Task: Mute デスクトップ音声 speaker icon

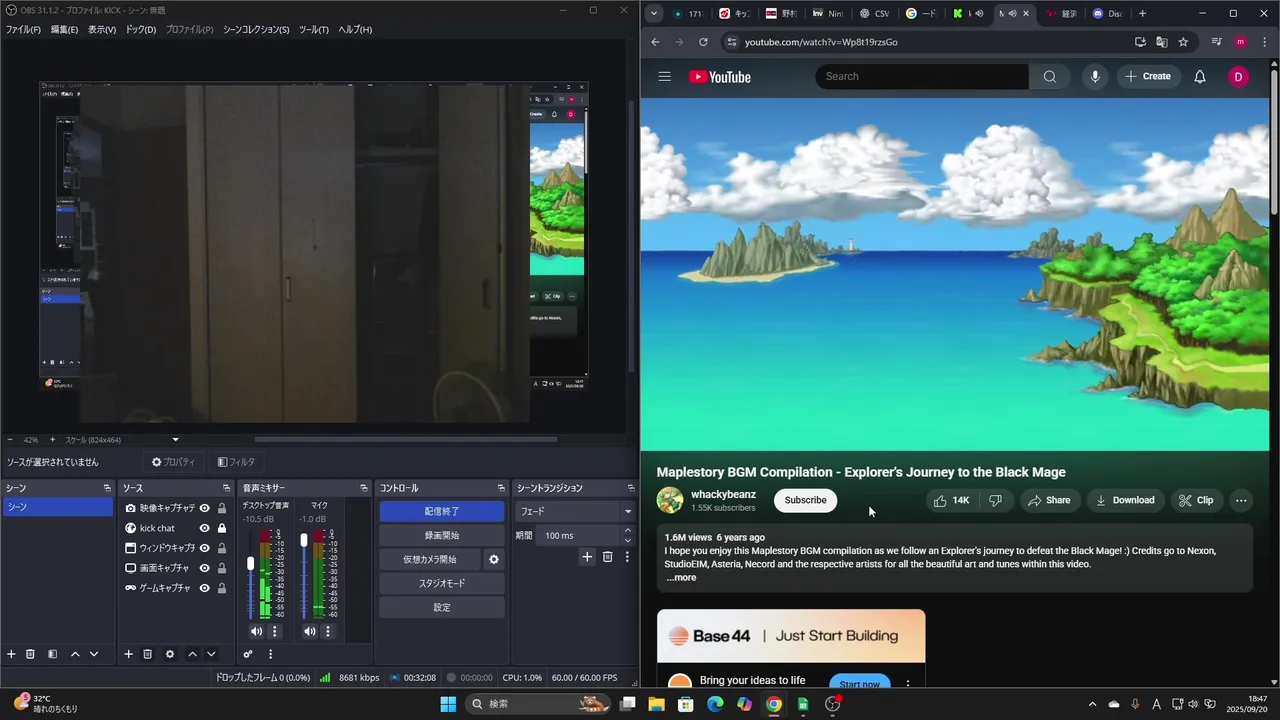Action: (x=256, y=631)
